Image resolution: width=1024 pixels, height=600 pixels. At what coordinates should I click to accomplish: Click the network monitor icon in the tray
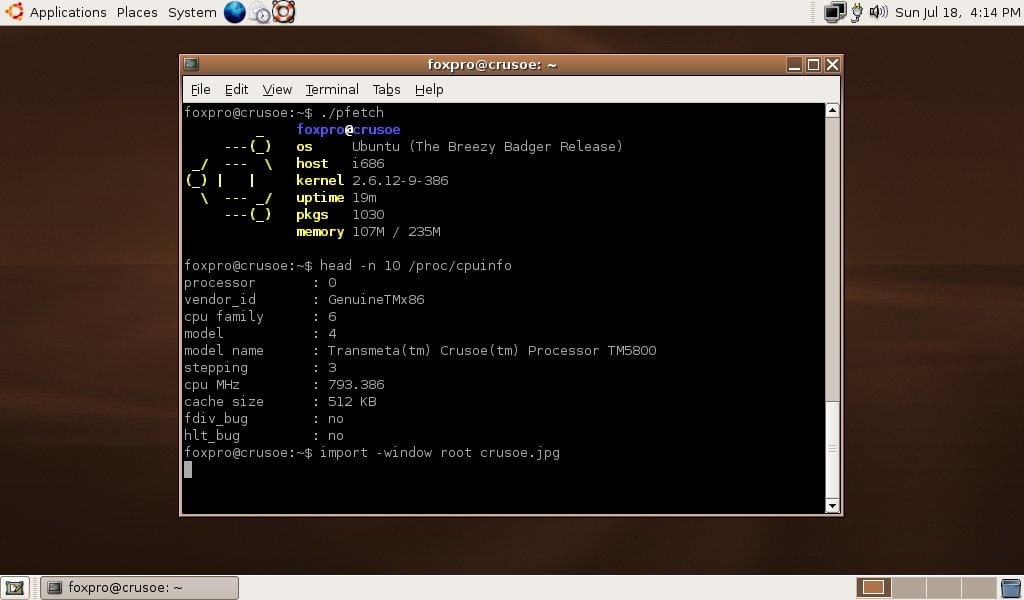coord(833,12)
